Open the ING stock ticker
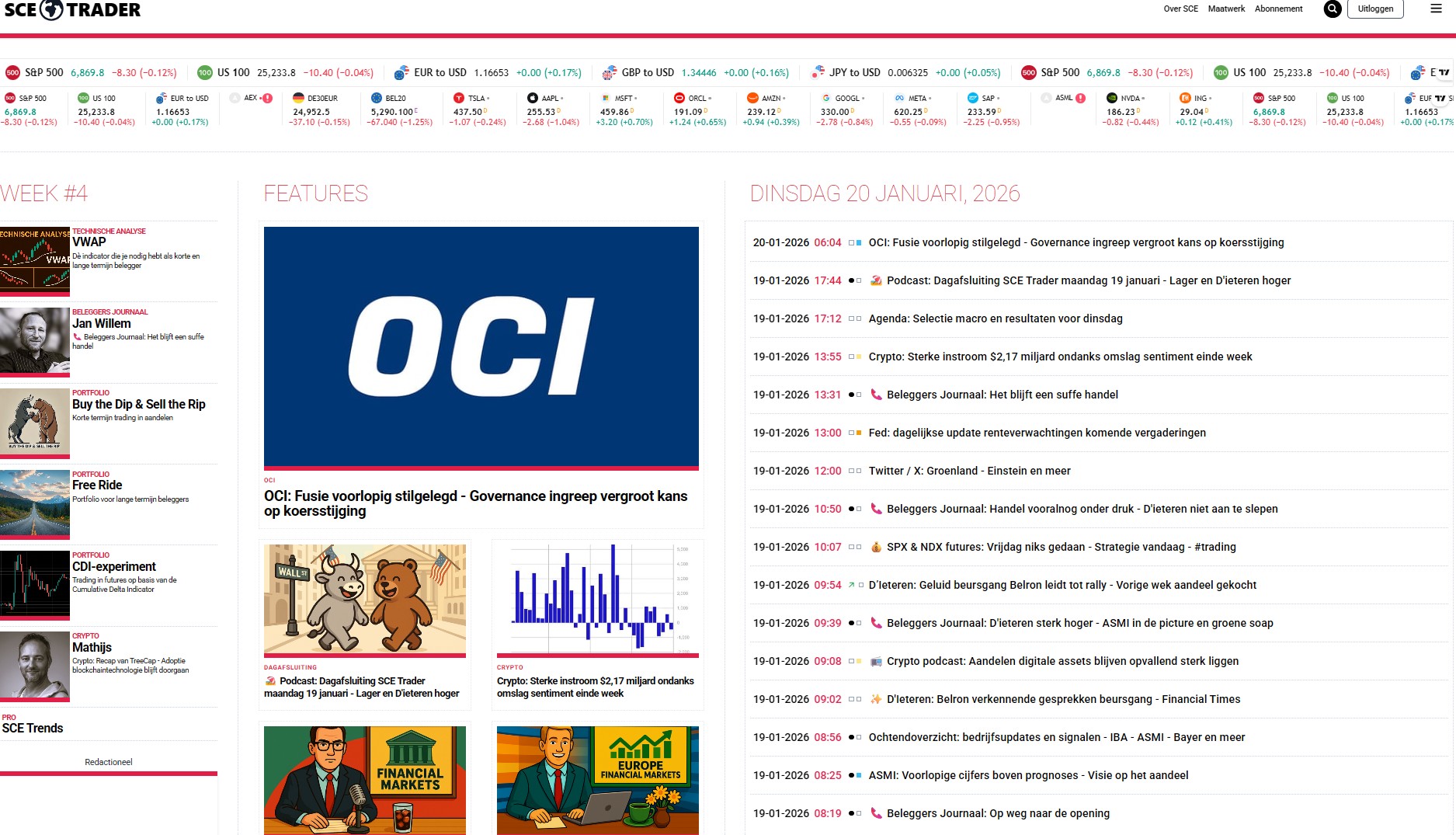Screen dimensions: 1456x835 (1204, 110)
